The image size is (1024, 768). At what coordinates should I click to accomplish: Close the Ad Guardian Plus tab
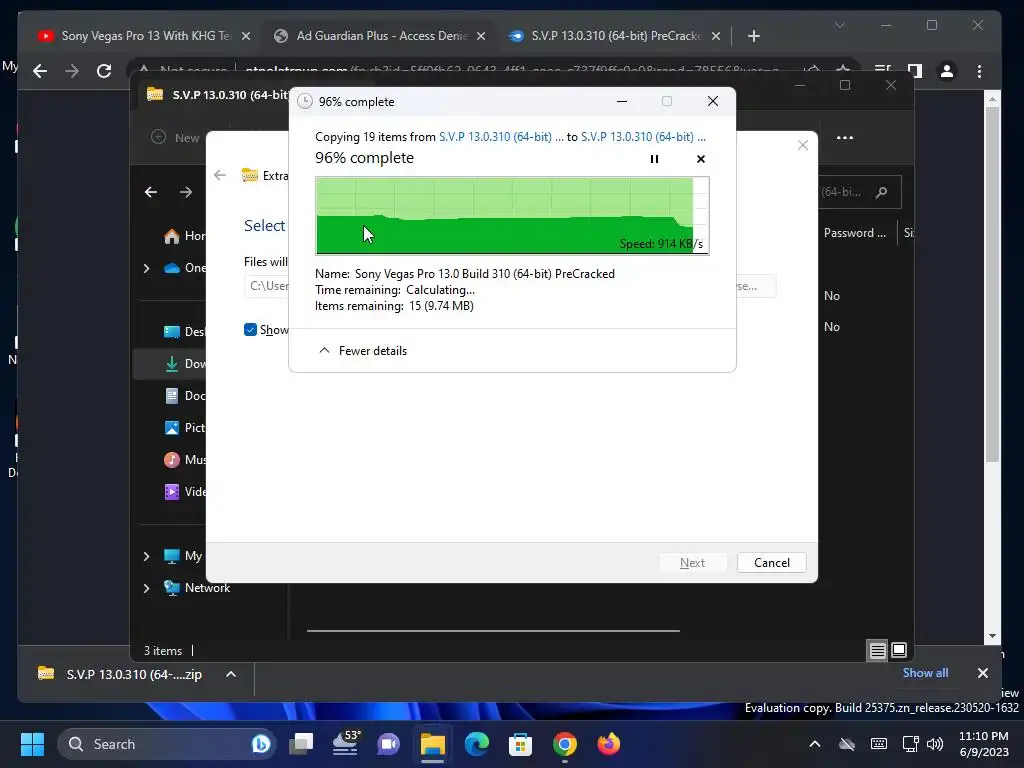tap(481, 36)
